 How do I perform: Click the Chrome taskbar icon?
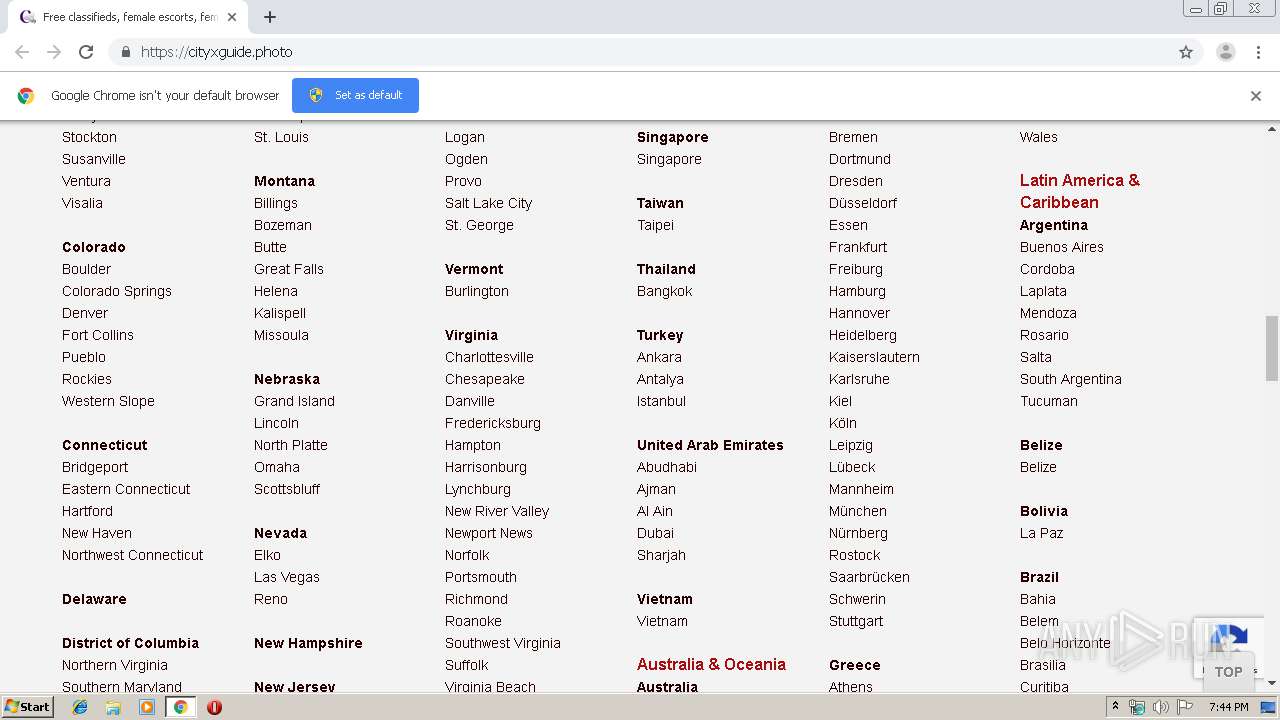(x=180, y=707)
